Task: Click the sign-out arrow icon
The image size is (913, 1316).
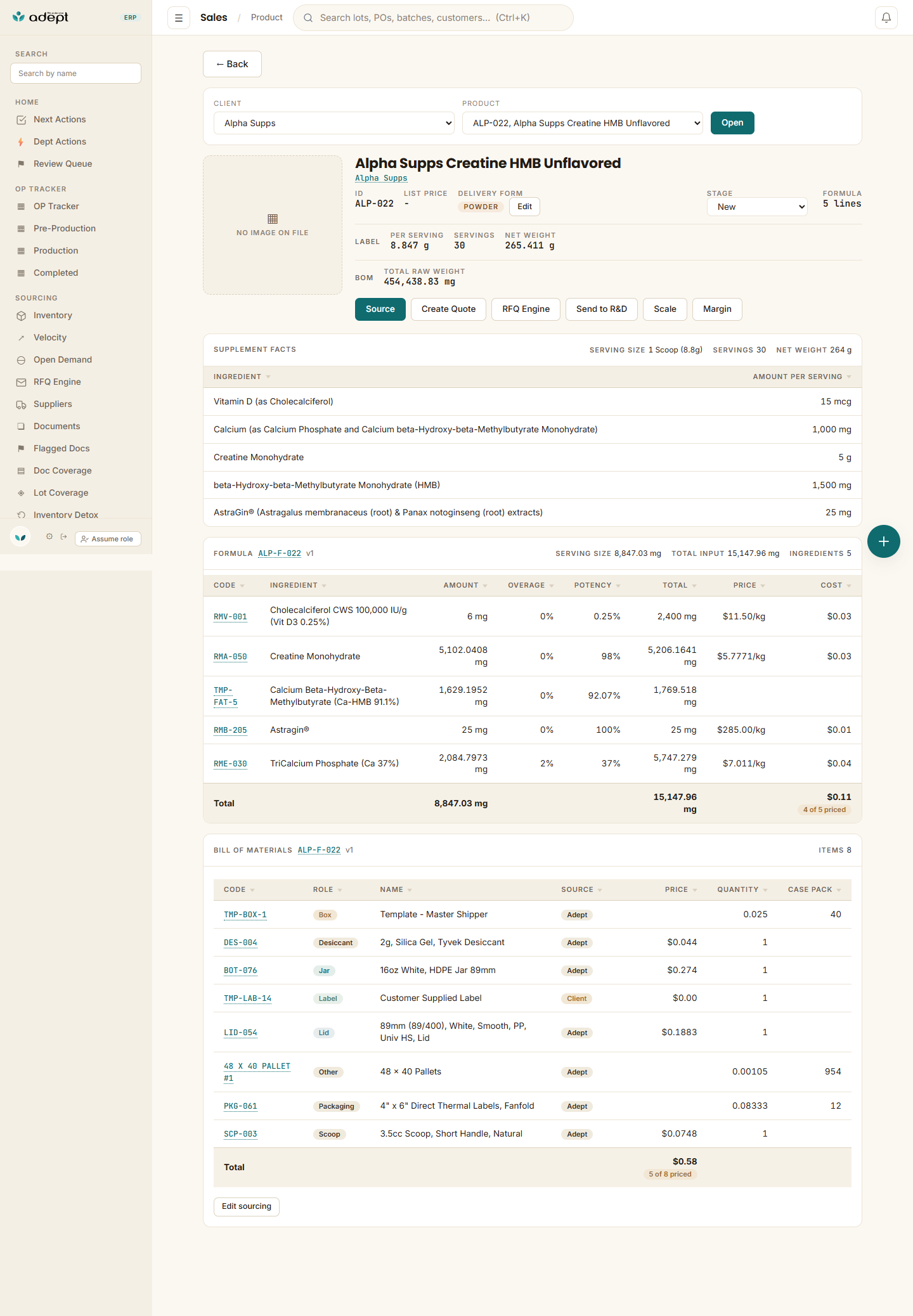Action: [x=63, y=536]
